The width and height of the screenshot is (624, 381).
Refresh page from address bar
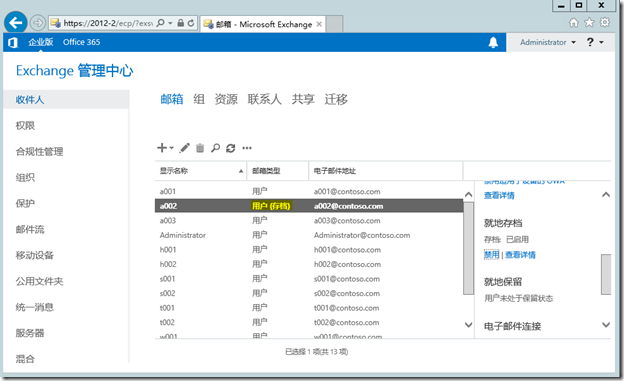click(x=191, y=23)
